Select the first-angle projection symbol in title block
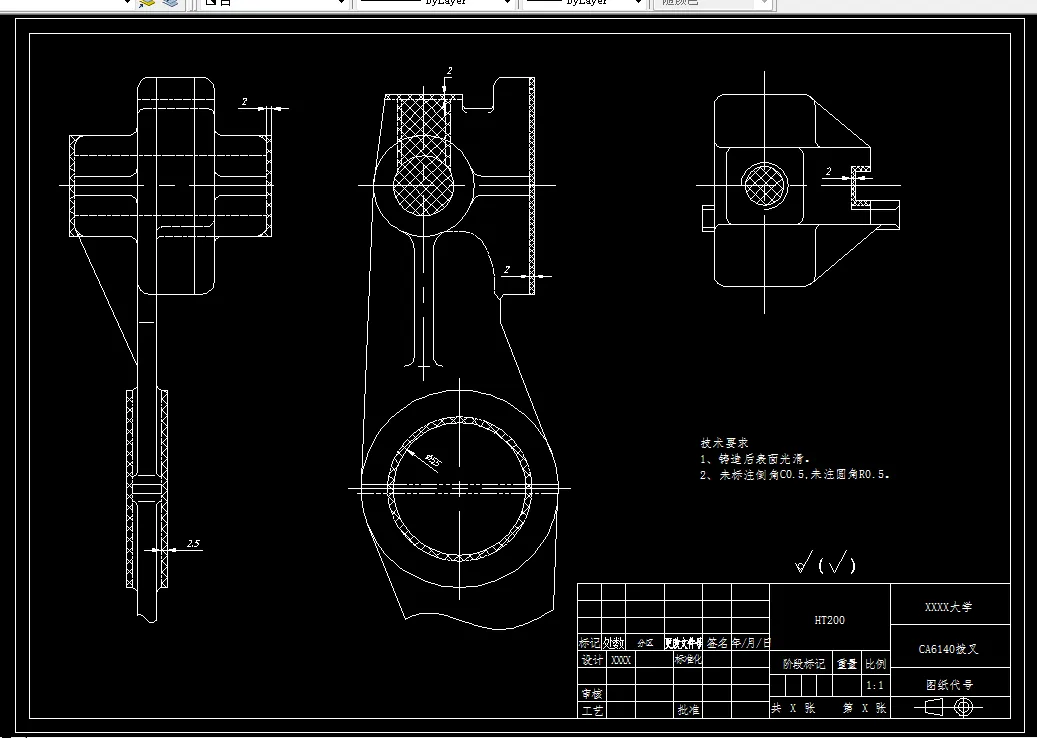1037x738 pixels. point(949,708)
